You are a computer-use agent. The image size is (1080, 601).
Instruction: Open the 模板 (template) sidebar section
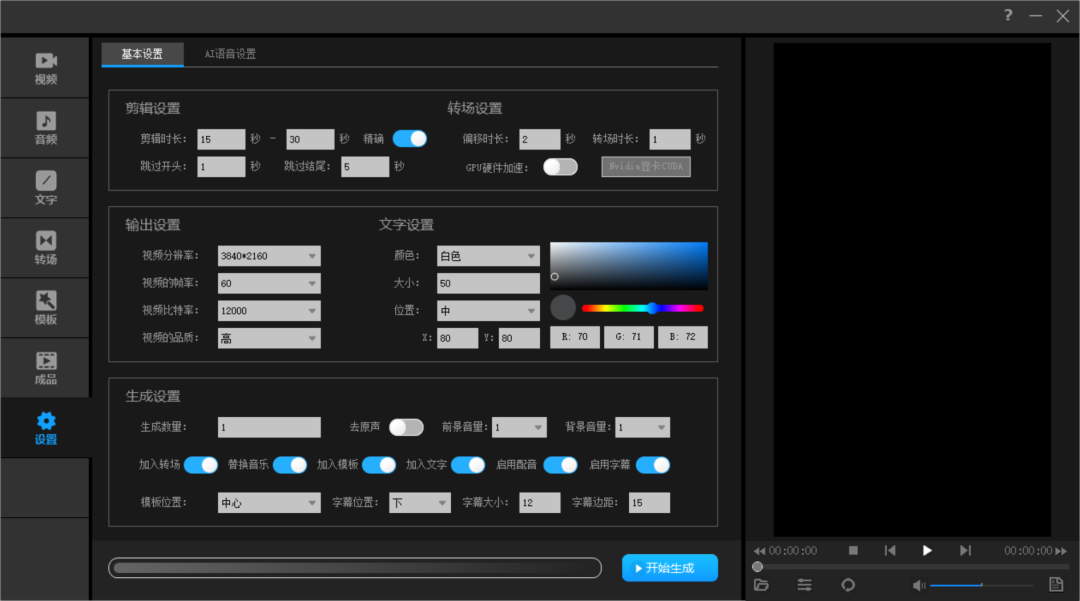tap(45, 308)
